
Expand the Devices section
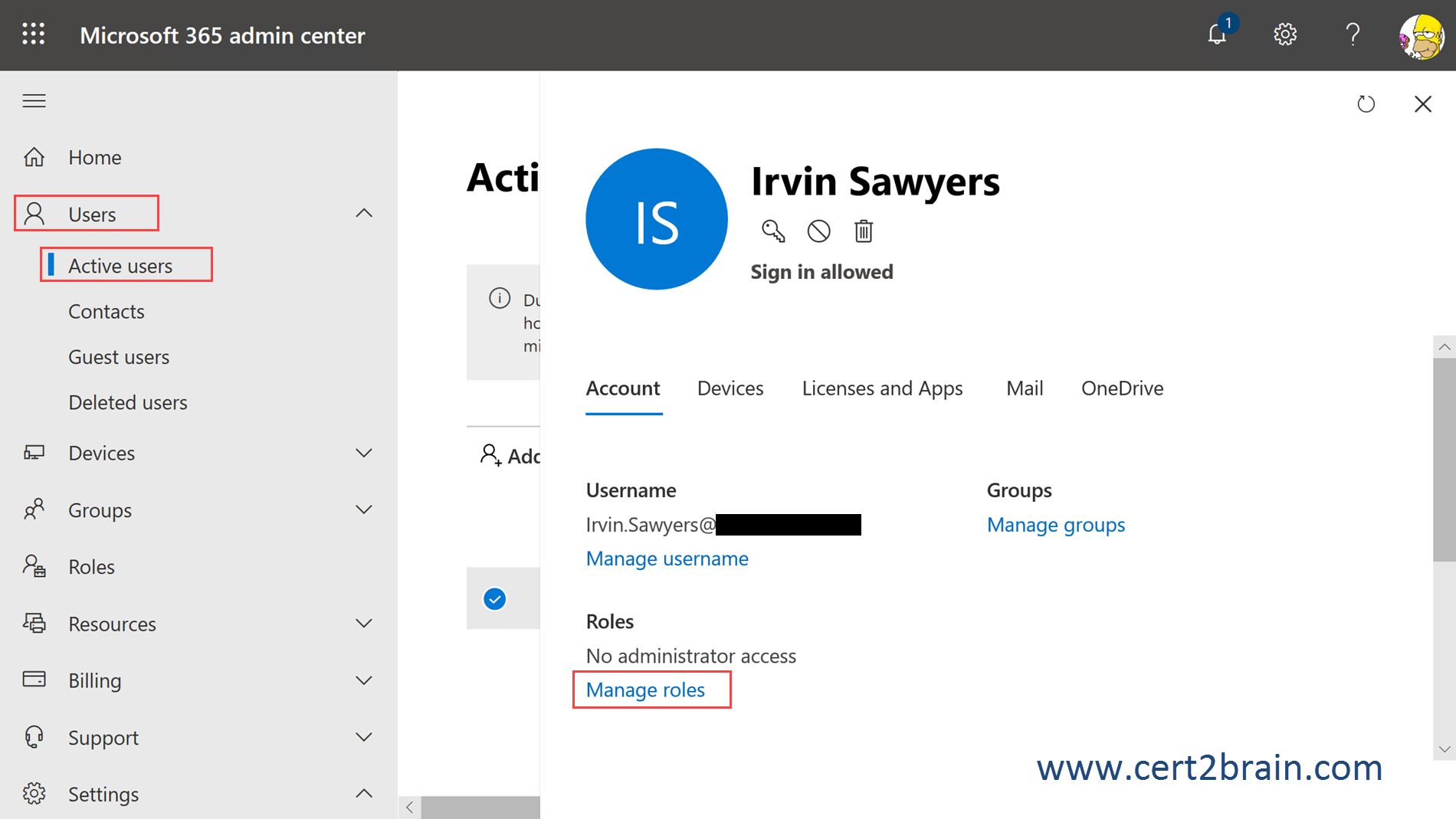364,452
